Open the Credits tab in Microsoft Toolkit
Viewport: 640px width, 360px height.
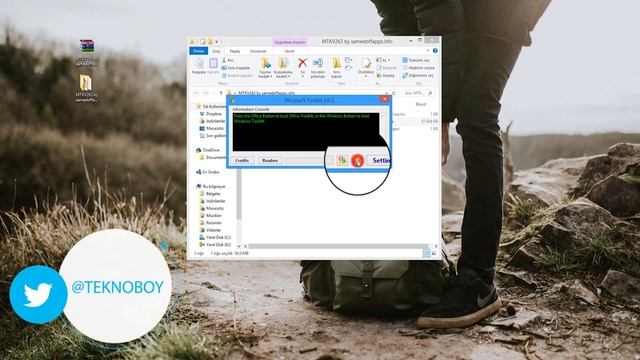tap(242, 160)
